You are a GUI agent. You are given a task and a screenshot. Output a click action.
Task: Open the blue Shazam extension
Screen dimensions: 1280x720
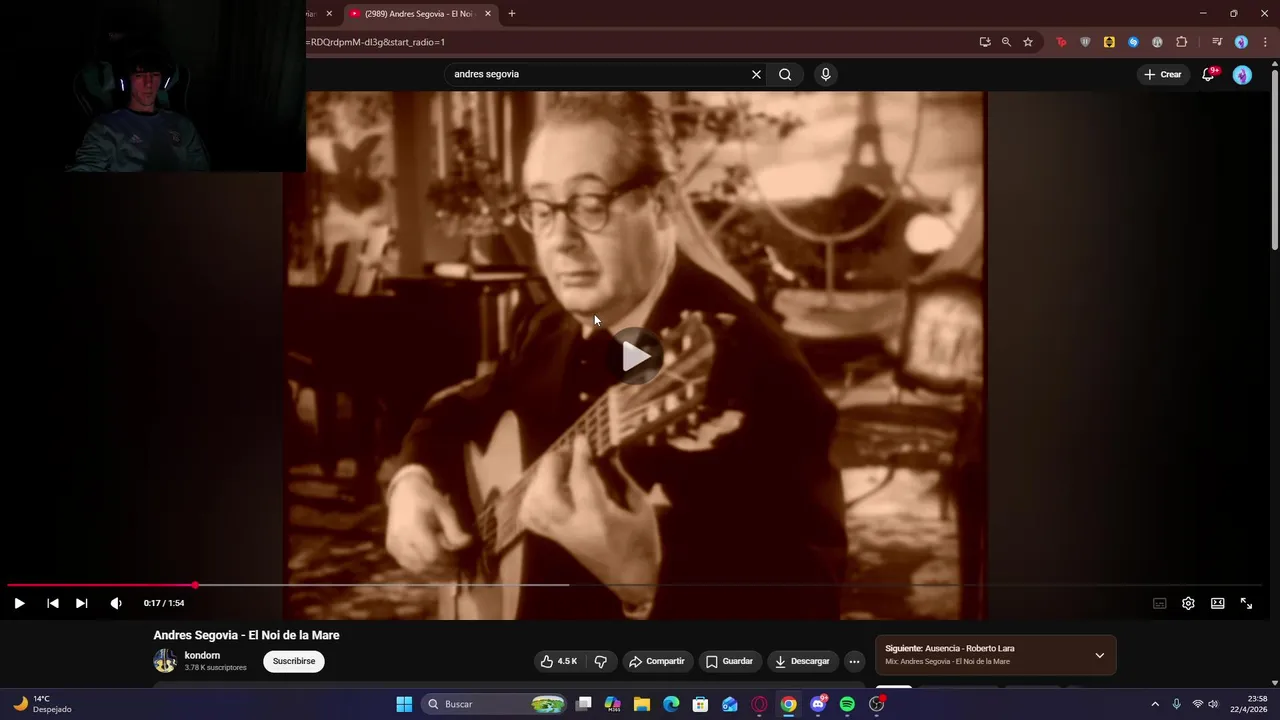(x=1133, y=42)
